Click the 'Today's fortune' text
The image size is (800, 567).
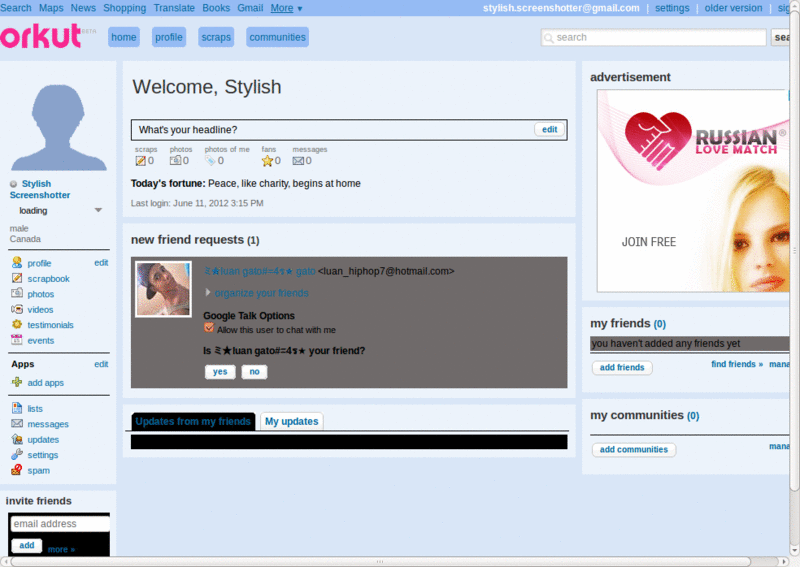tap(245, 183)
